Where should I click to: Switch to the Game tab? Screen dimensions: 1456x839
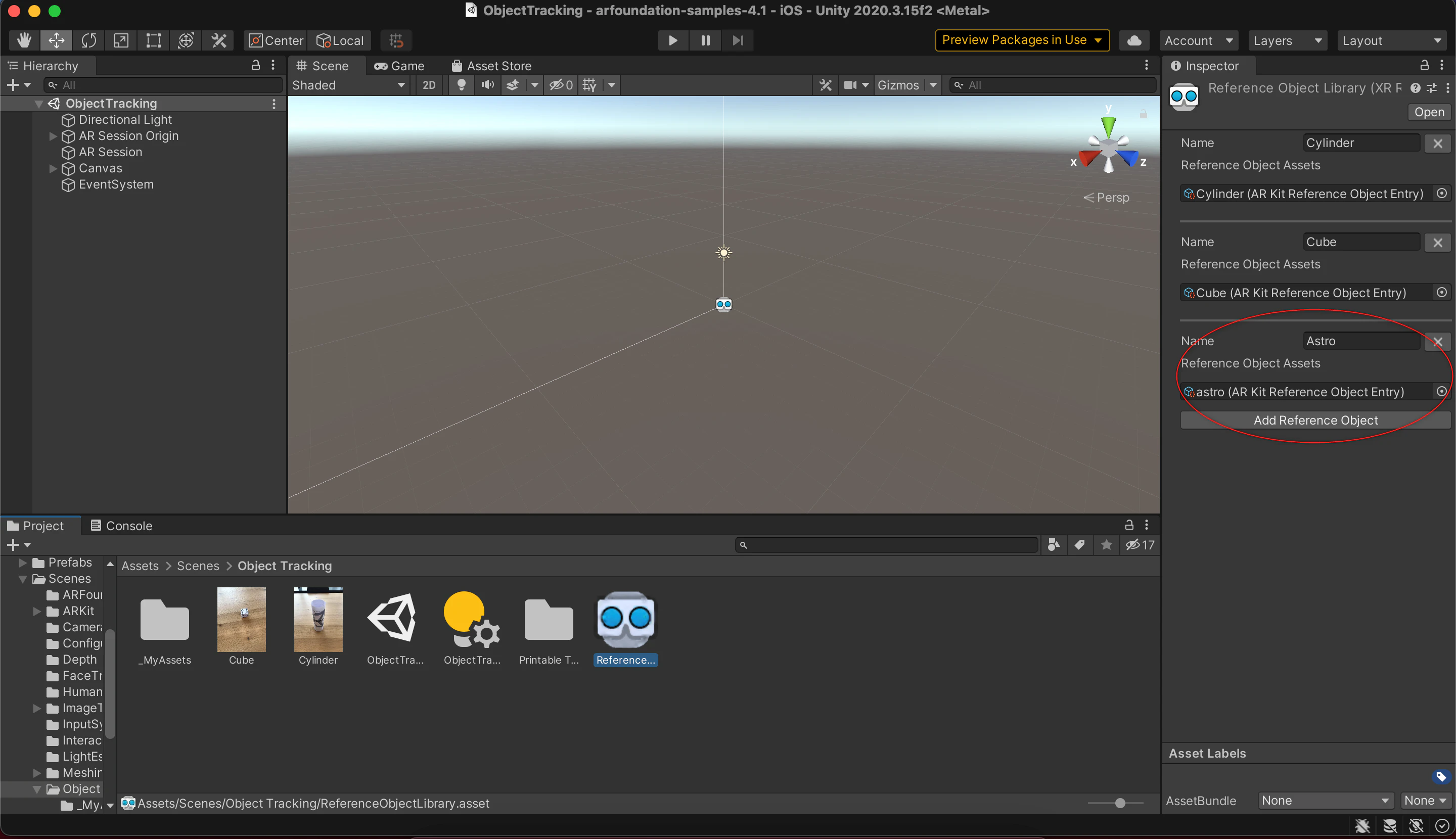pyautogui.click(x=399, y=66)
